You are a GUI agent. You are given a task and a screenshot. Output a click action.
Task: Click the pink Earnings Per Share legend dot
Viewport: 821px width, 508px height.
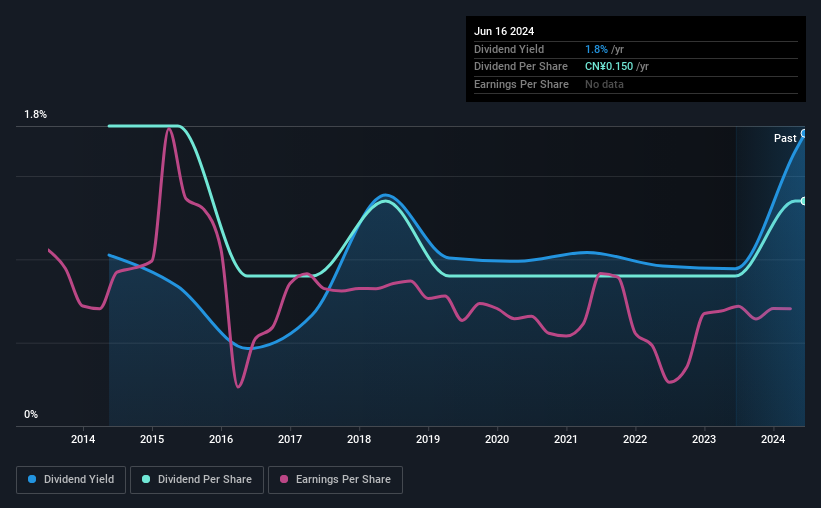pyautogui.click(x=284, y=479)
